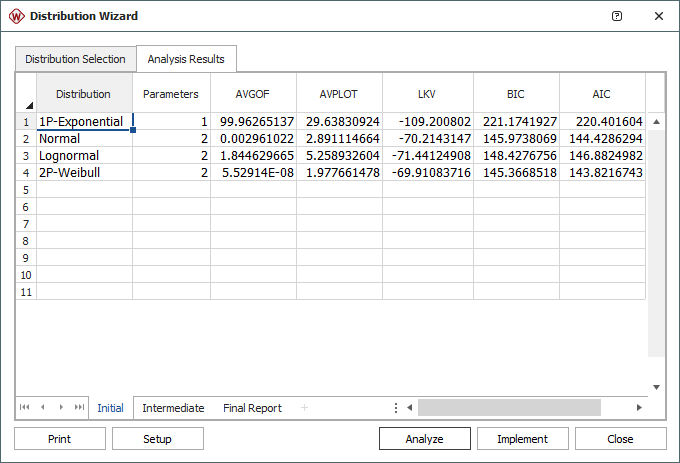Open the Setup button
The width and height of the screenshot is (680, 463).
pos(158,439)
